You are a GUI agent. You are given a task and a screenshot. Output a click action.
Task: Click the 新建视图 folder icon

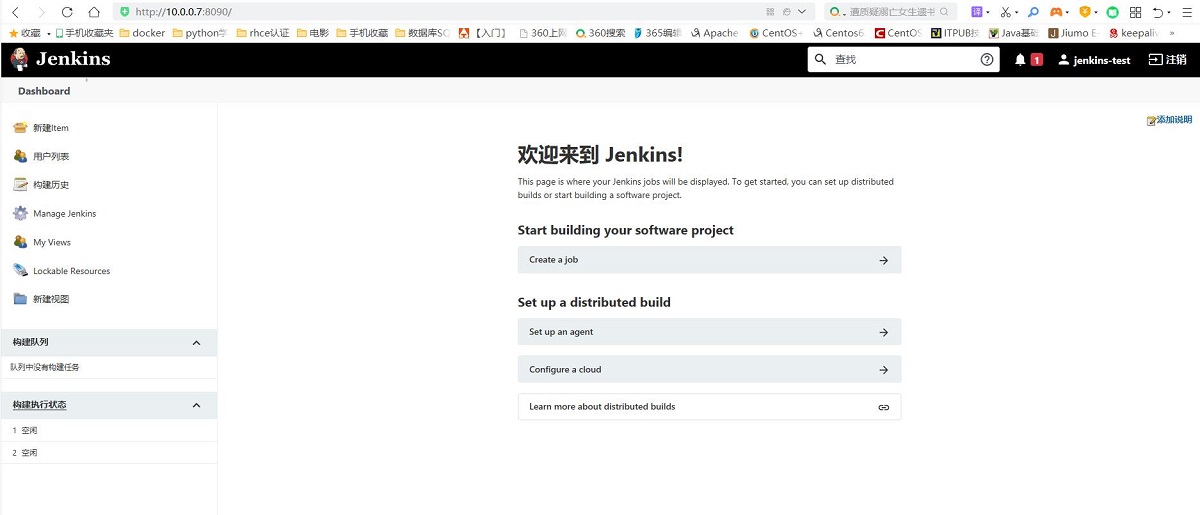tap(20, 299)
